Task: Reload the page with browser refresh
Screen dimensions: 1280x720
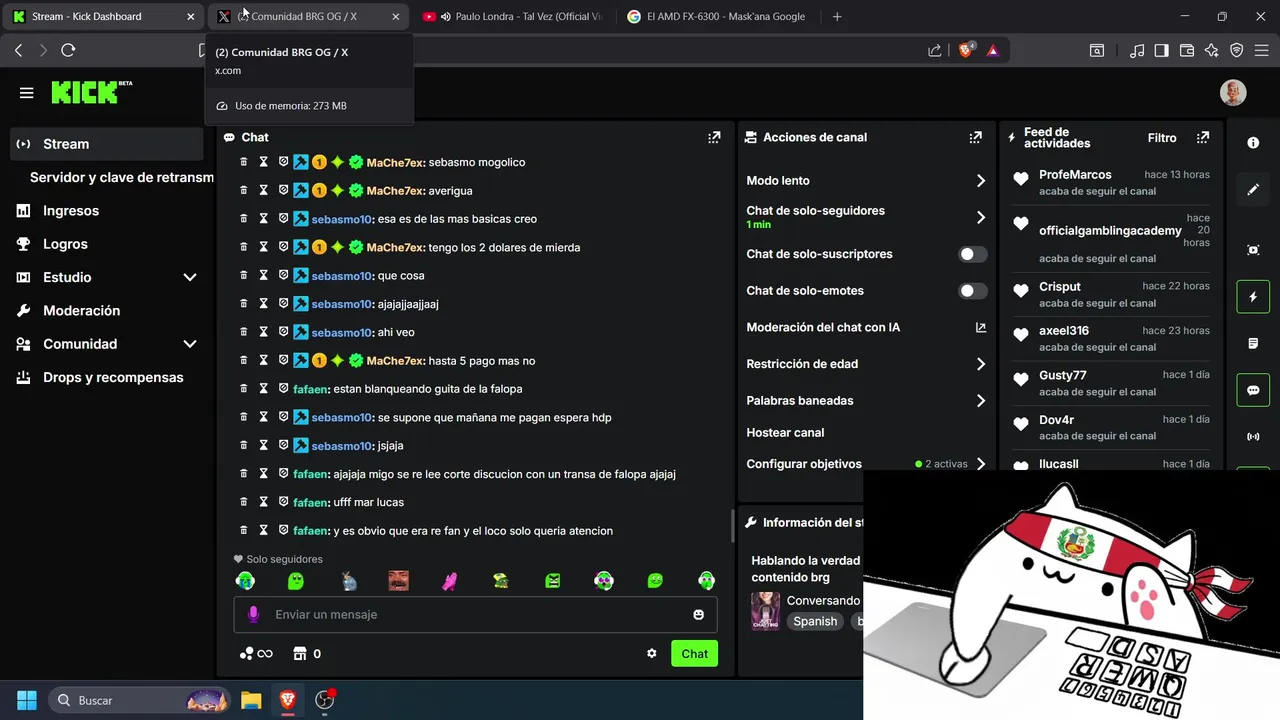Action: [x=68, y=50]
